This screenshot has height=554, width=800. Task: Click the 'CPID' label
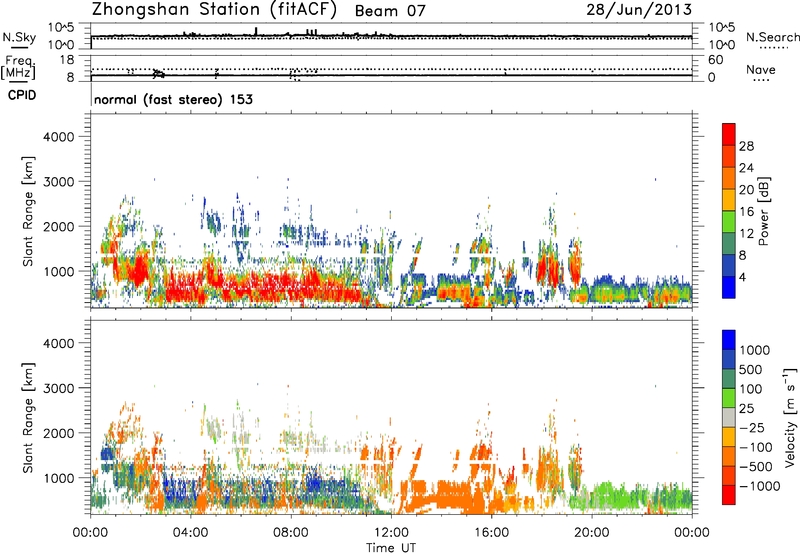pos(22,95)
